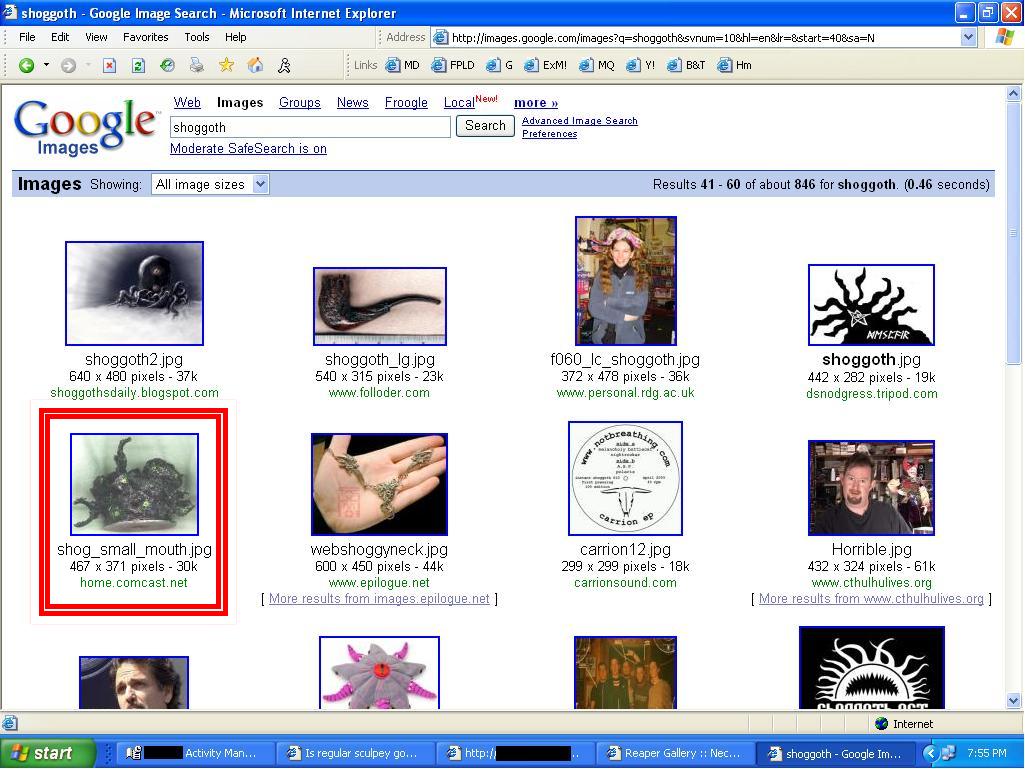
Task: Click the pink starfish plush thumbnail
Action: click(x=379, y=673)
